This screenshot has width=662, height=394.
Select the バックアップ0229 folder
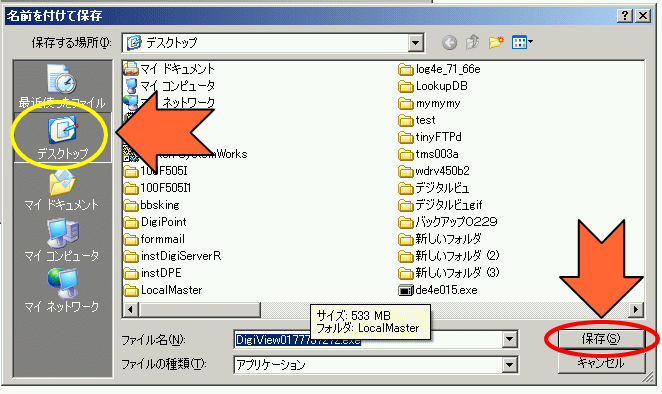coord(448,222)
